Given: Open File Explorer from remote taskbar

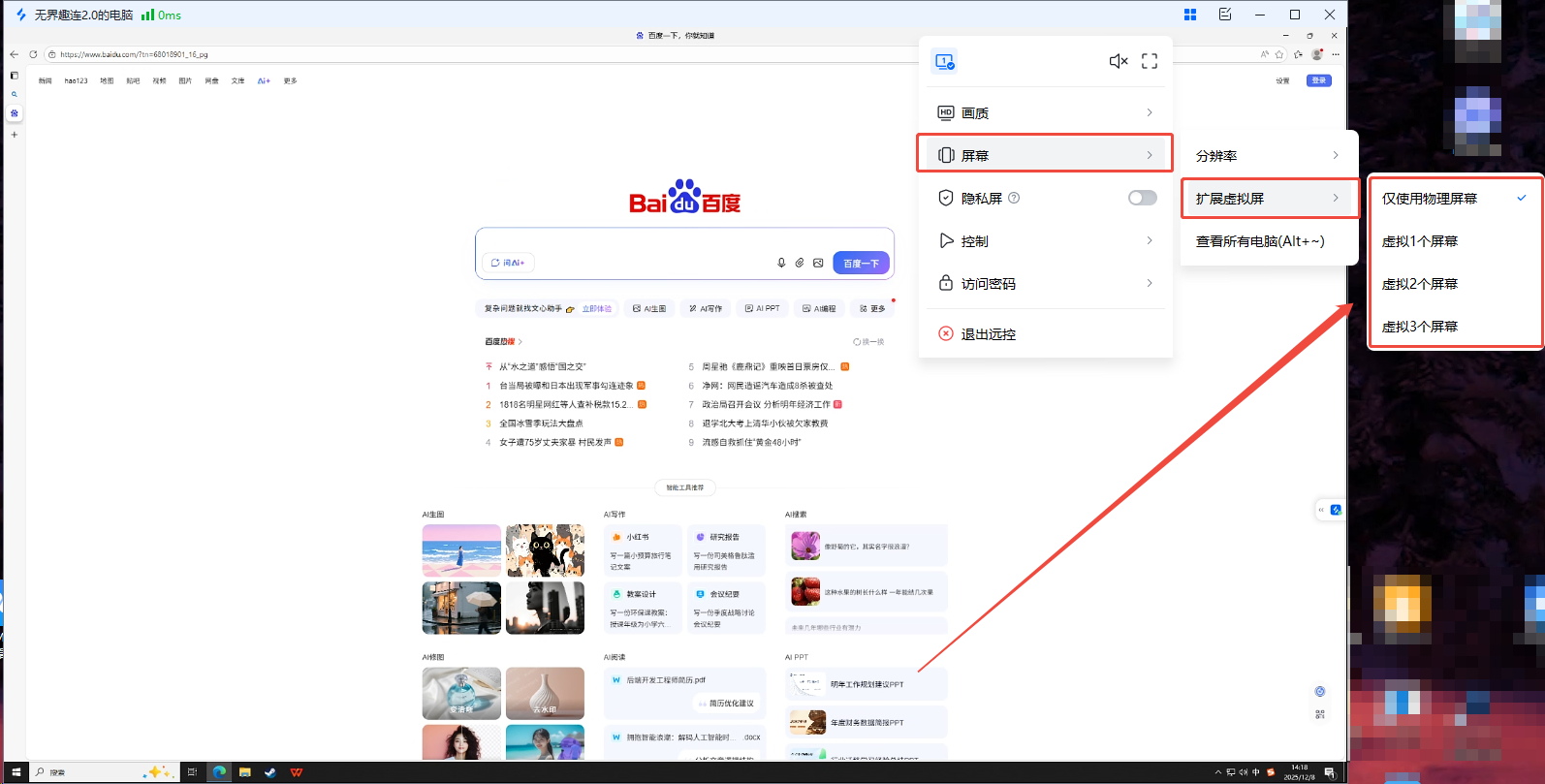Looking at the screenshot, I should (245, 772).
